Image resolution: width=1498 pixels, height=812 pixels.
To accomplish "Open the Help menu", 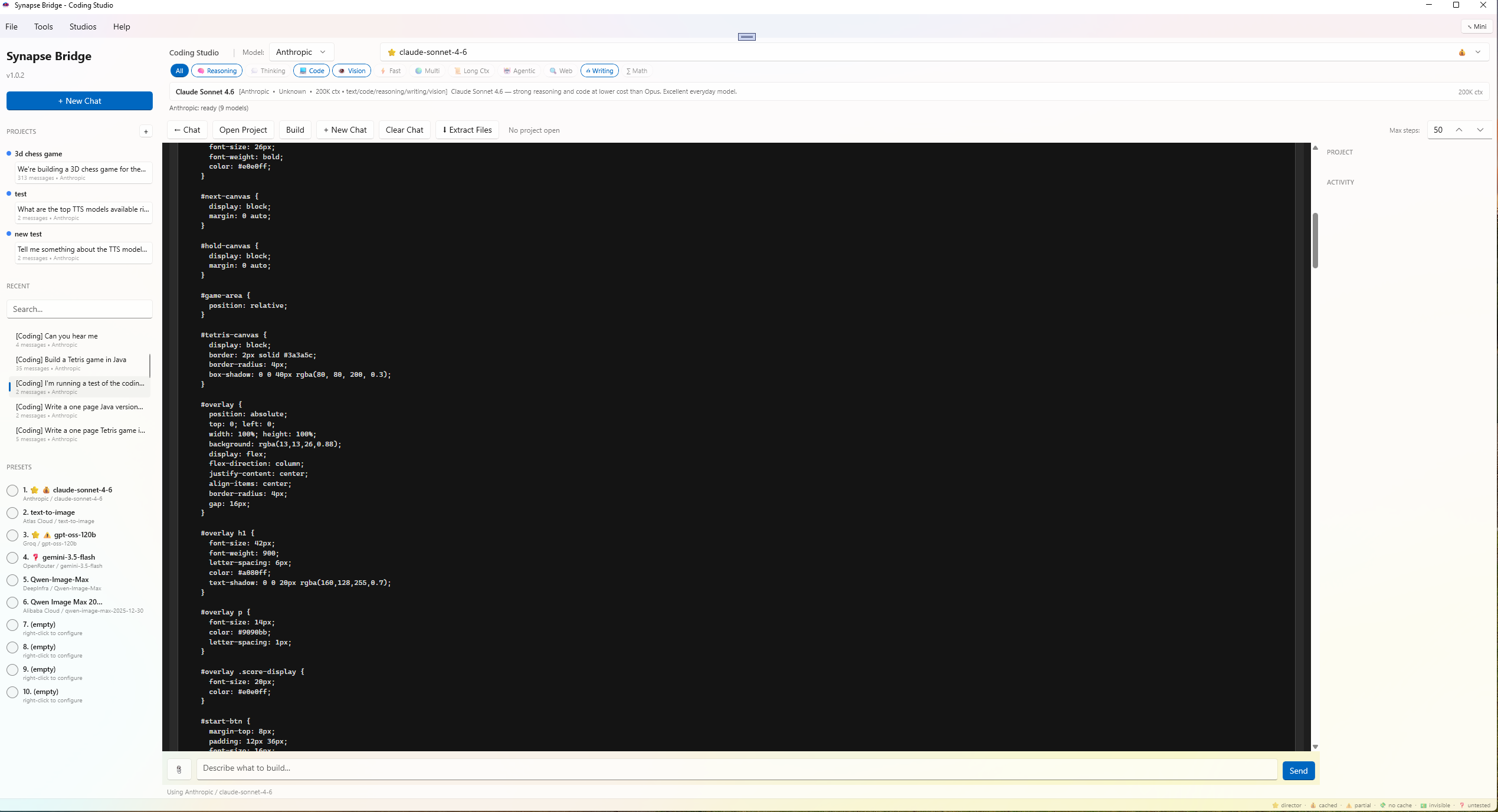I will [x=122, y=27].
